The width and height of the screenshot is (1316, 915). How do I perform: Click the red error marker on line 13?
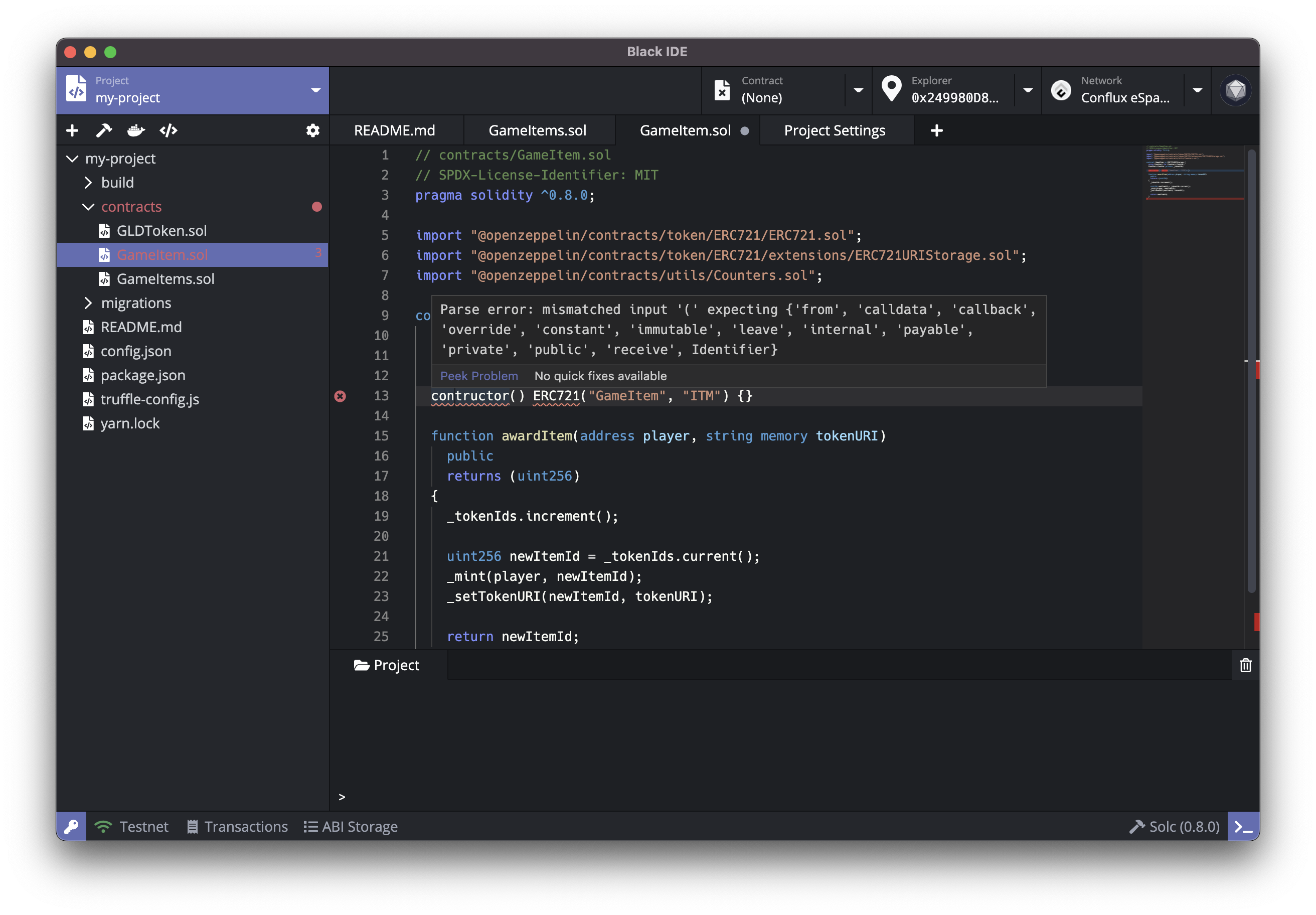click(340, 396)
